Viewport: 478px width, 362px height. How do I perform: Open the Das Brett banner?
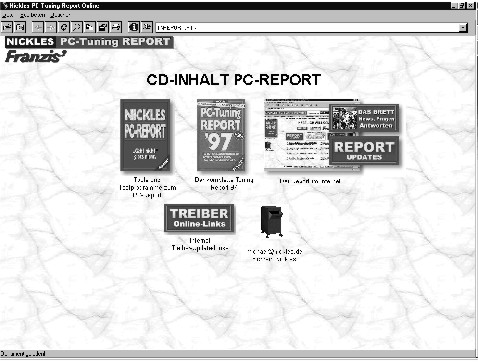(364, 118)
